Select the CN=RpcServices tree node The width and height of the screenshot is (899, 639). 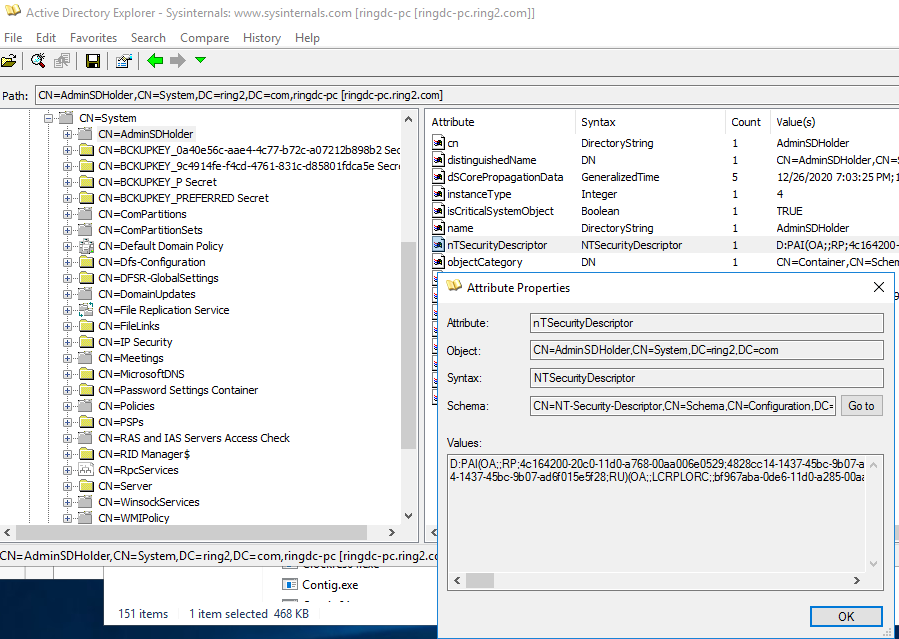[138, 470]
